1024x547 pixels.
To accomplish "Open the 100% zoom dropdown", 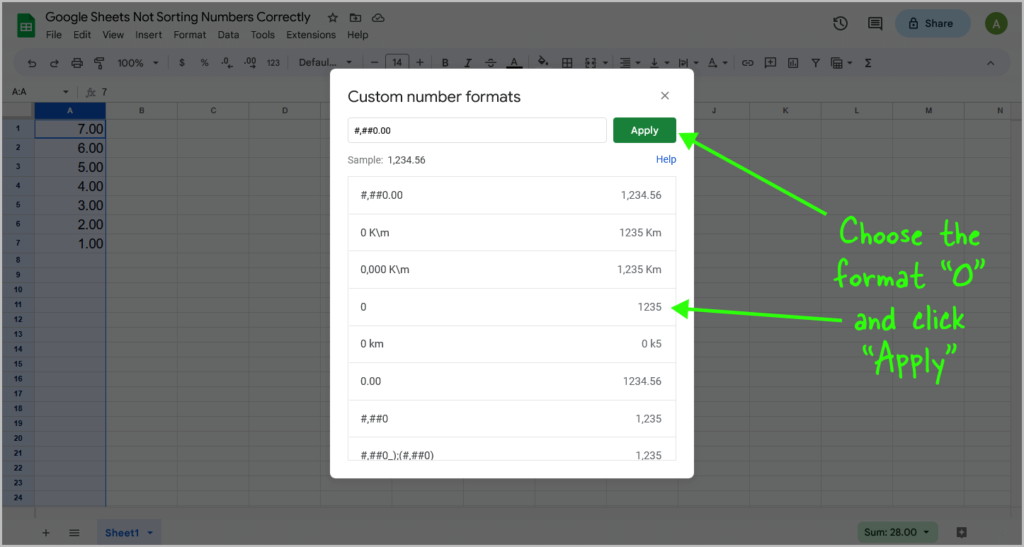I will [137, 63].
